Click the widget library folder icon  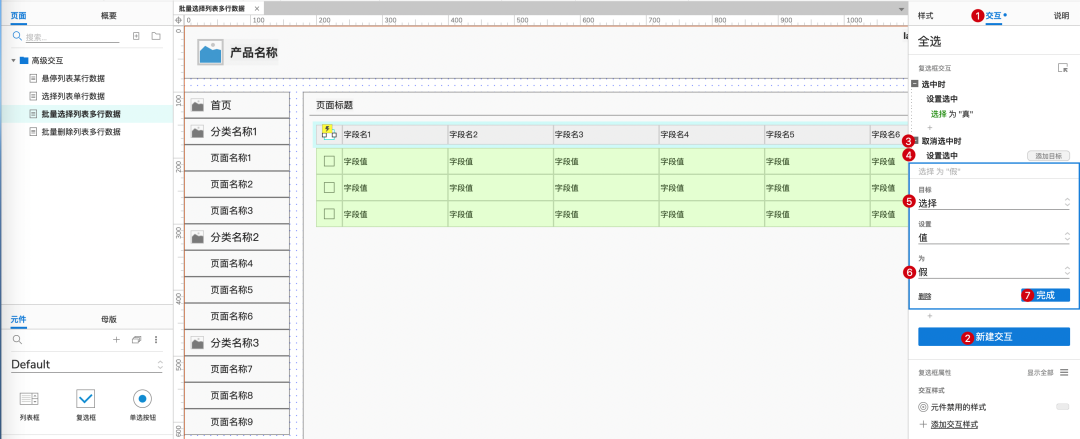(136, 340)
